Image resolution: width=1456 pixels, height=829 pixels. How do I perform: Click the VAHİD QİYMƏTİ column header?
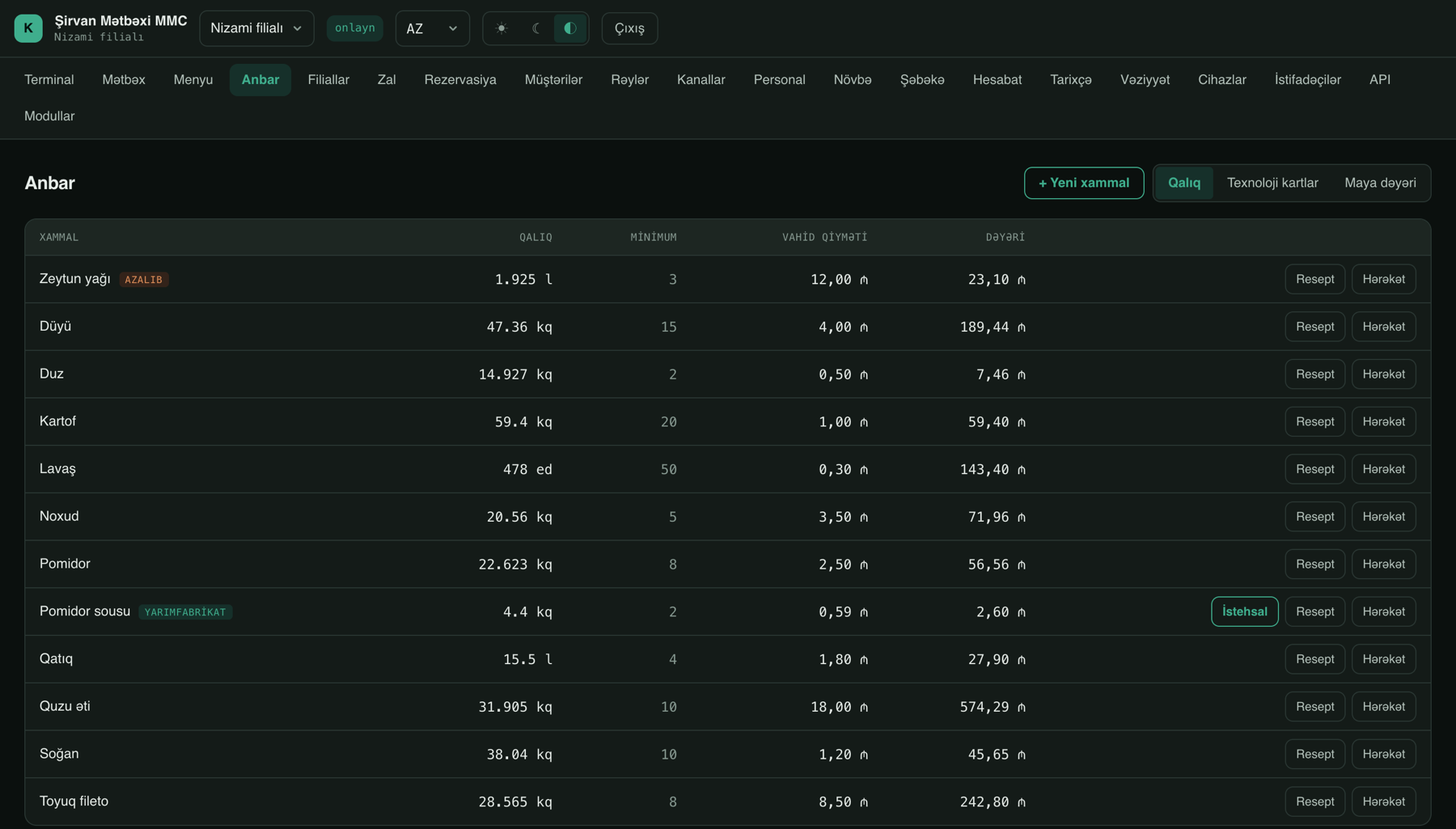click(824, 237)
